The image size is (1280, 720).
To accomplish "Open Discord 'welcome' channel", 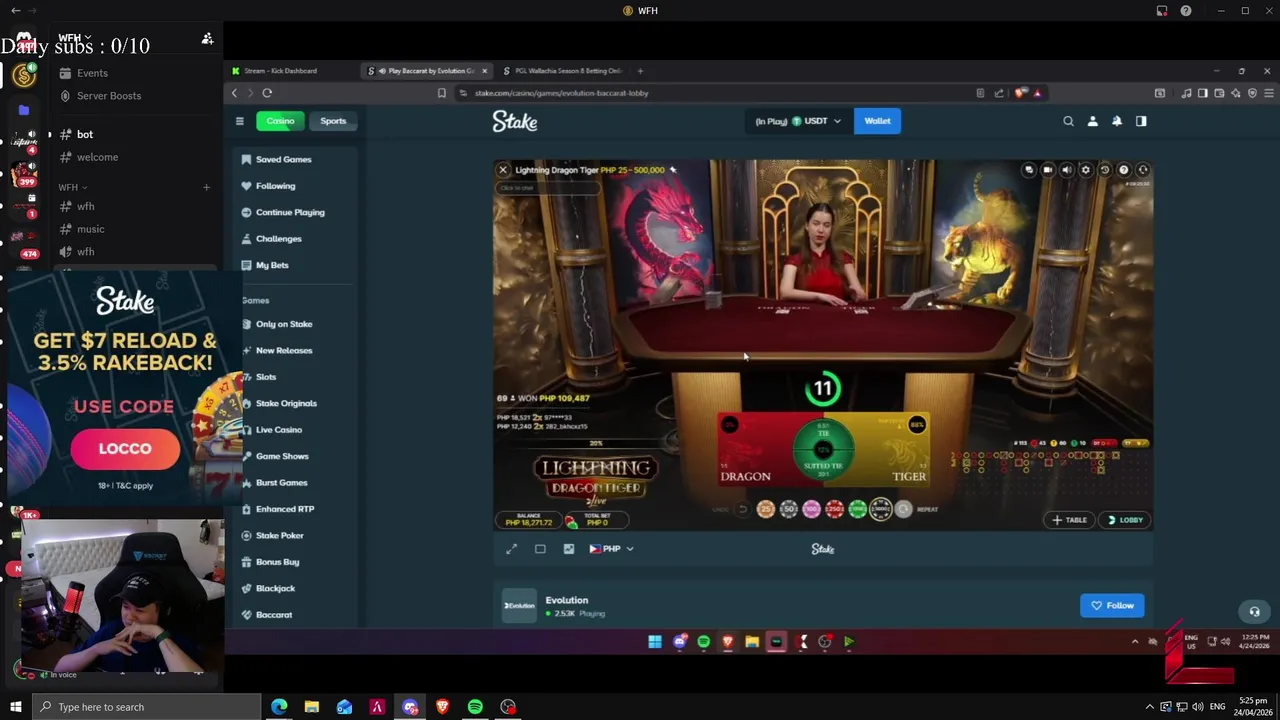I will [x=97, y=157].
